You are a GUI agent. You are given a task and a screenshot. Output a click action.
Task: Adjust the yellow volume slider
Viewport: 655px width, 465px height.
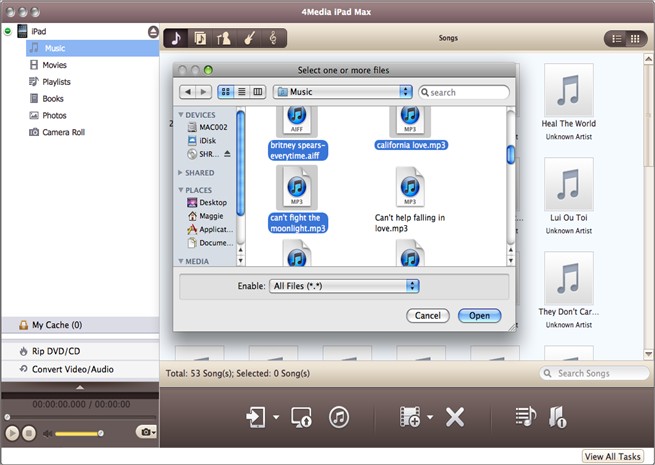(x=79, y=434)
